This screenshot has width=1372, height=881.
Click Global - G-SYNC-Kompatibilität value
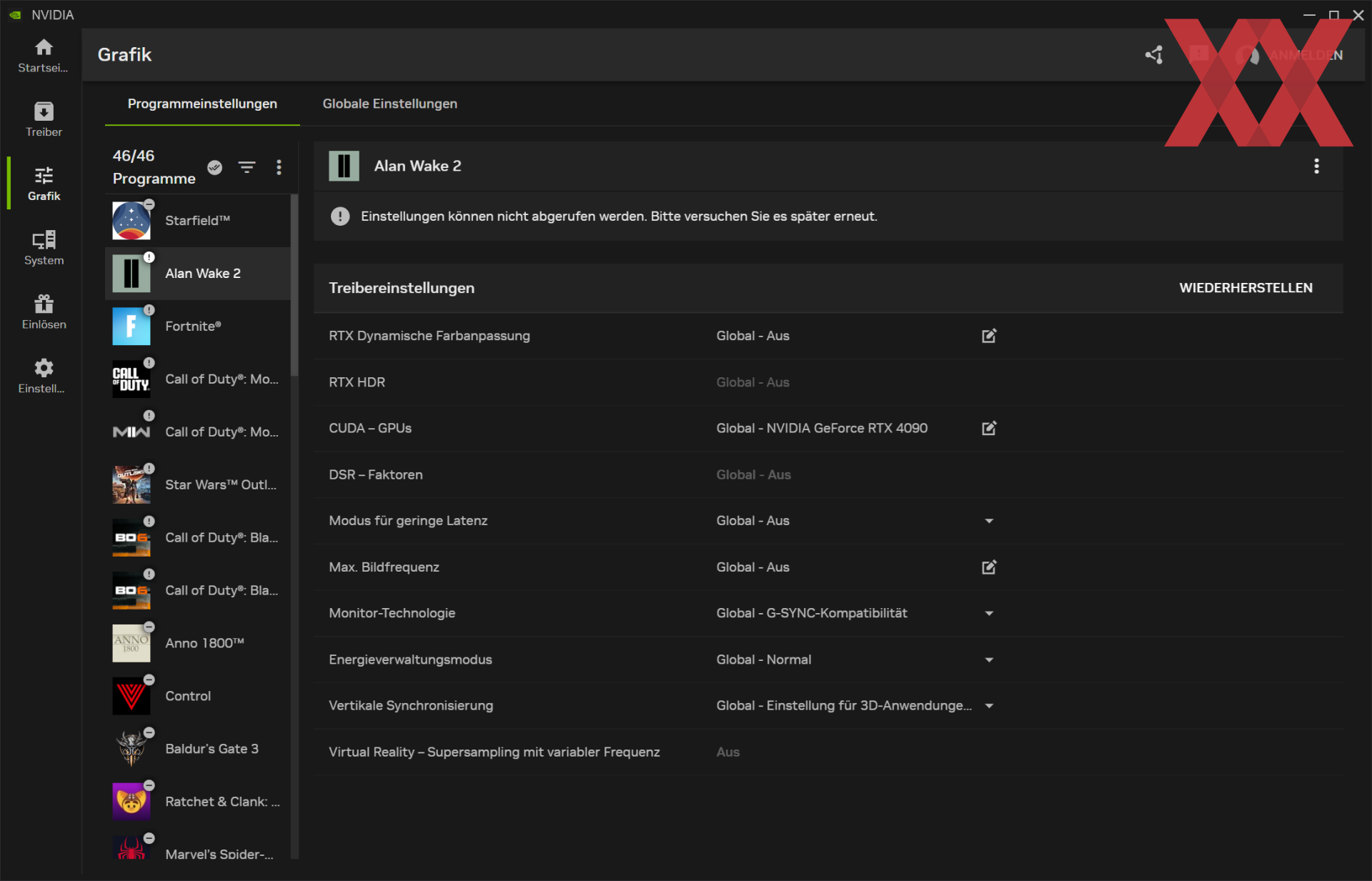[812, 613]
